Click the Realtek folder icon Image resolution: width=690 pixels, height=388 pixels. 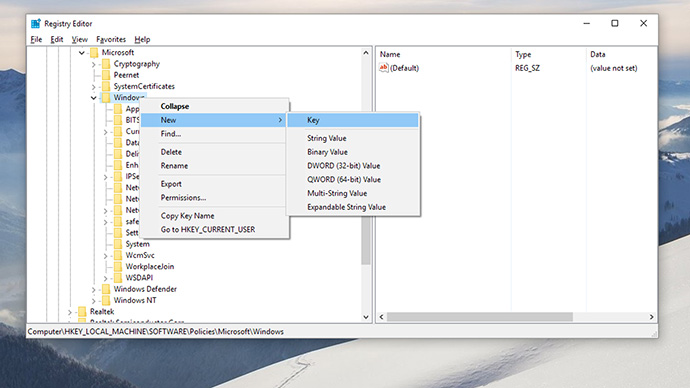[x=82, y=311]
